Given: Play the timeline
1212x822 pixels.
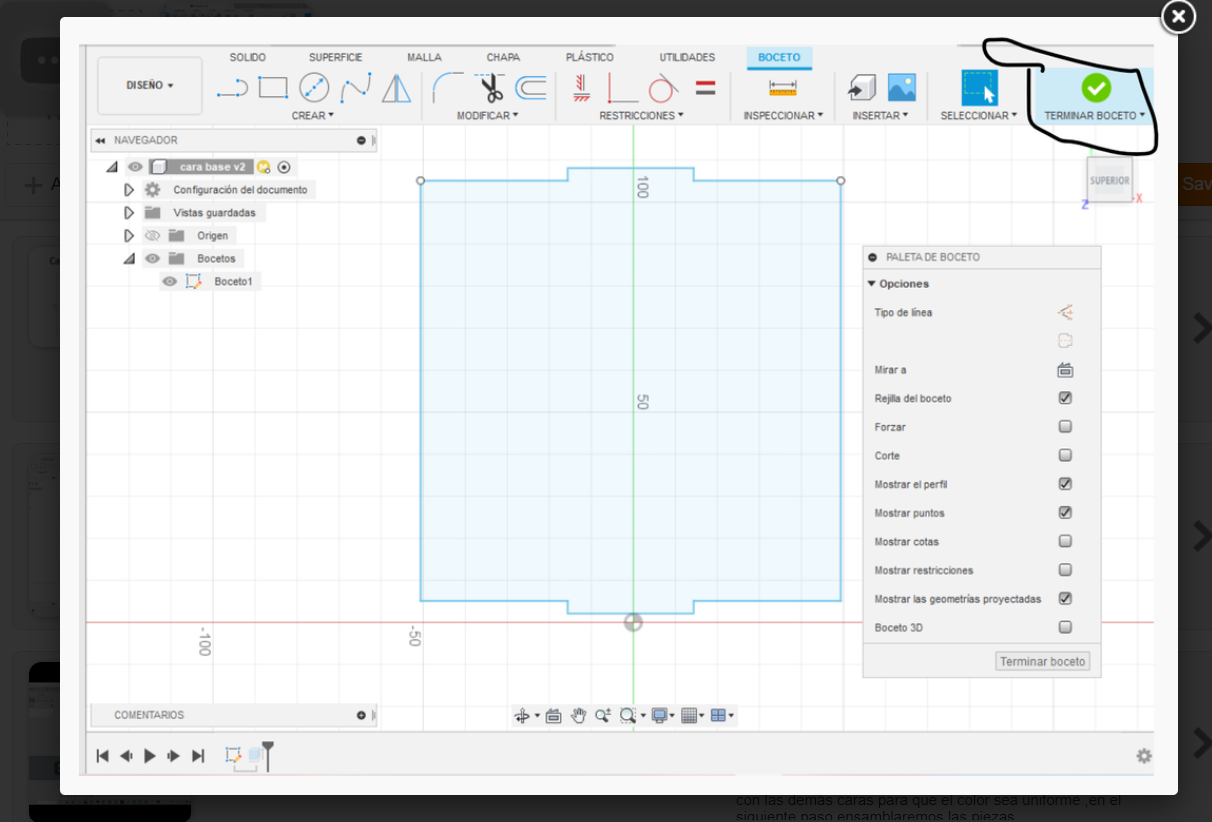Looking at the screenshot, I should 150,756.
